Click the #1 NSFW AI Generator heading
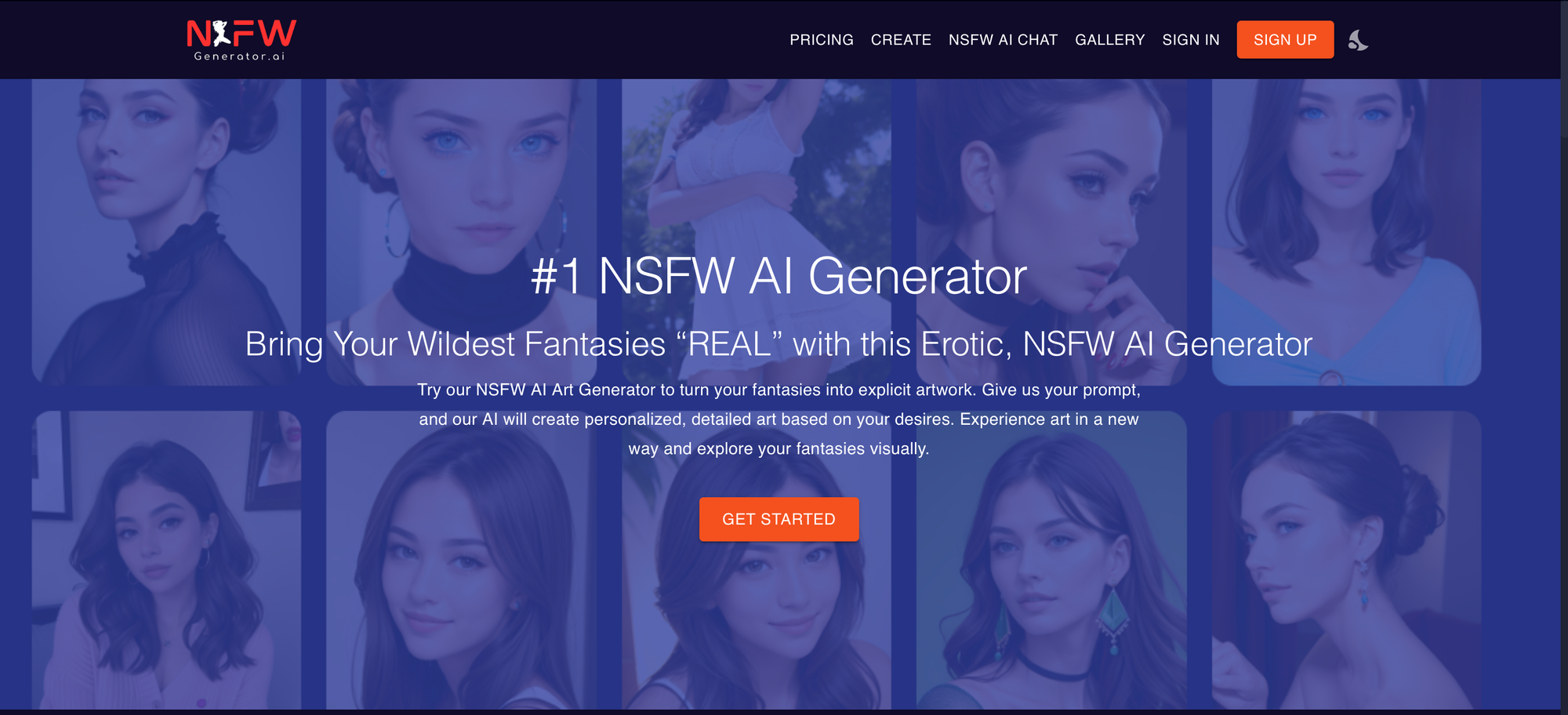1568x715 pixels. tap(779, 276)
